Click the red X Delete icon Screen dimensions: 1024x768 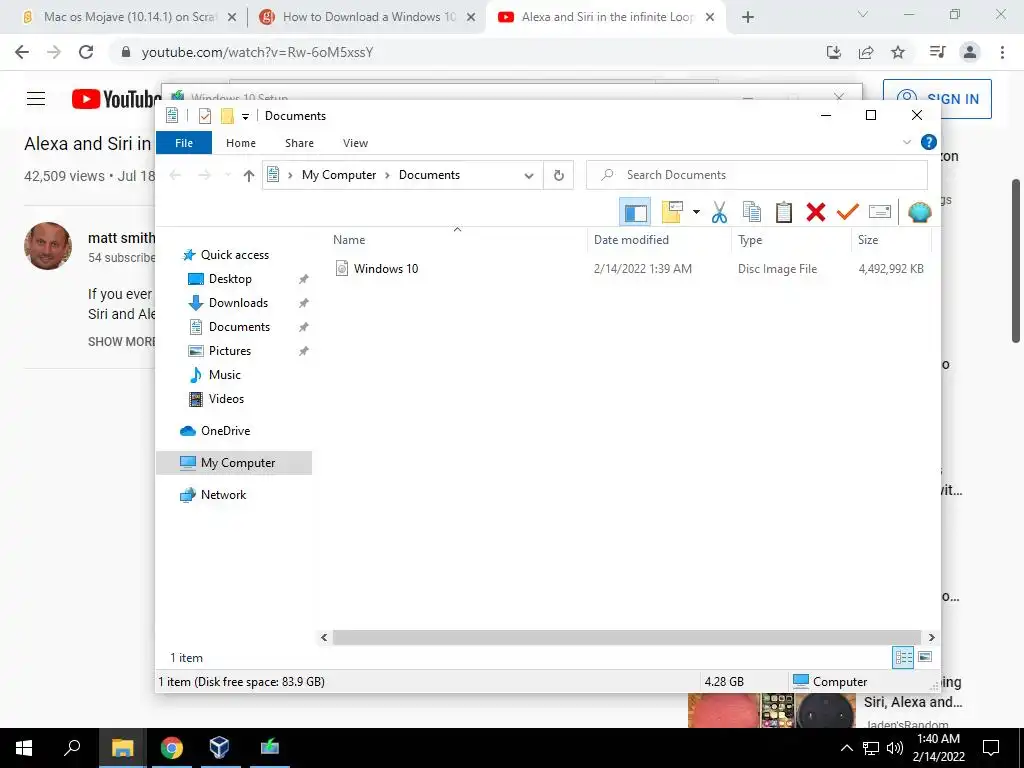816,212
